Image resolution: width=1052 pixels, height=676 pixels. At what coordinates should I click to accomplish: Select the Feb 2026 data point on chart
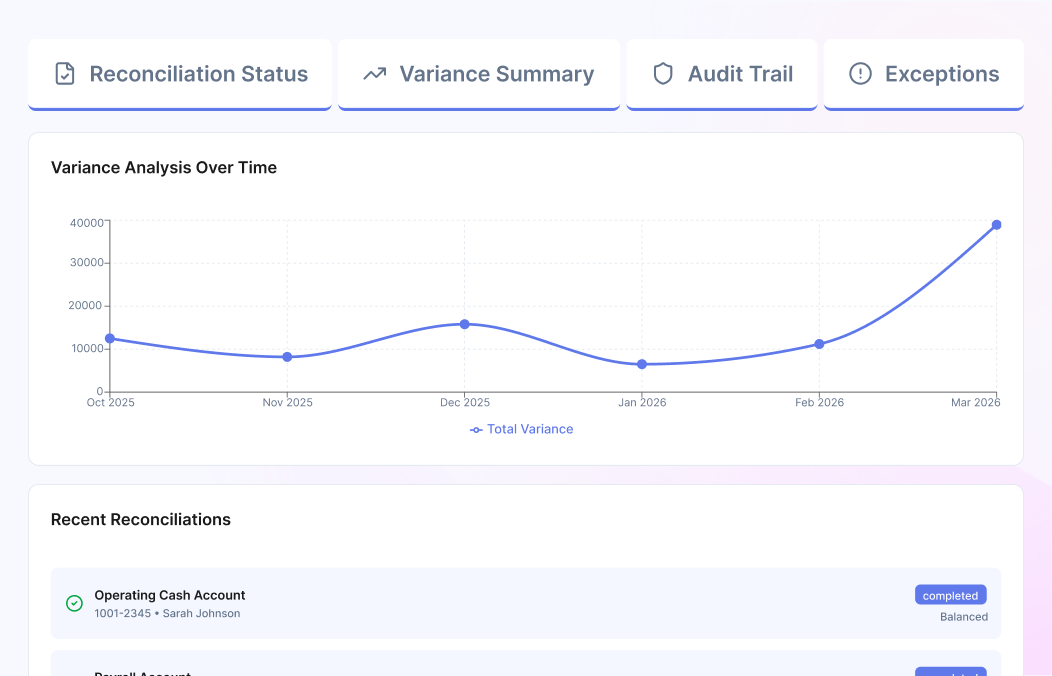point(819,344)
